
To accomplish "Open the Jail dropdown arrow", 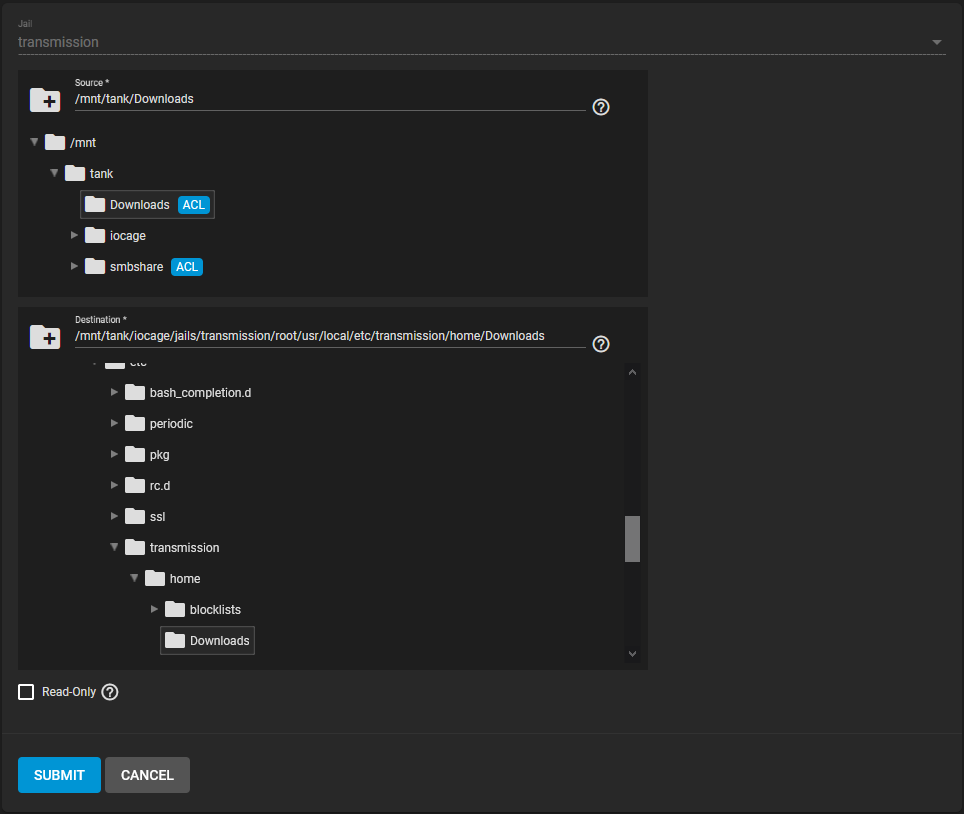I will (936, 42).
